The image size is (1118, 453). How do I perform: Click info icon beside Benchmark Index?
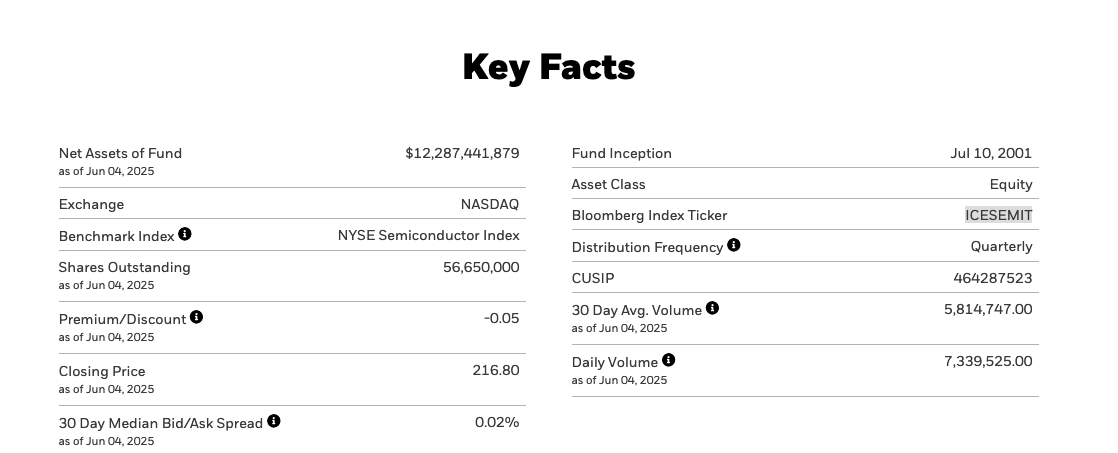(185, 234)
